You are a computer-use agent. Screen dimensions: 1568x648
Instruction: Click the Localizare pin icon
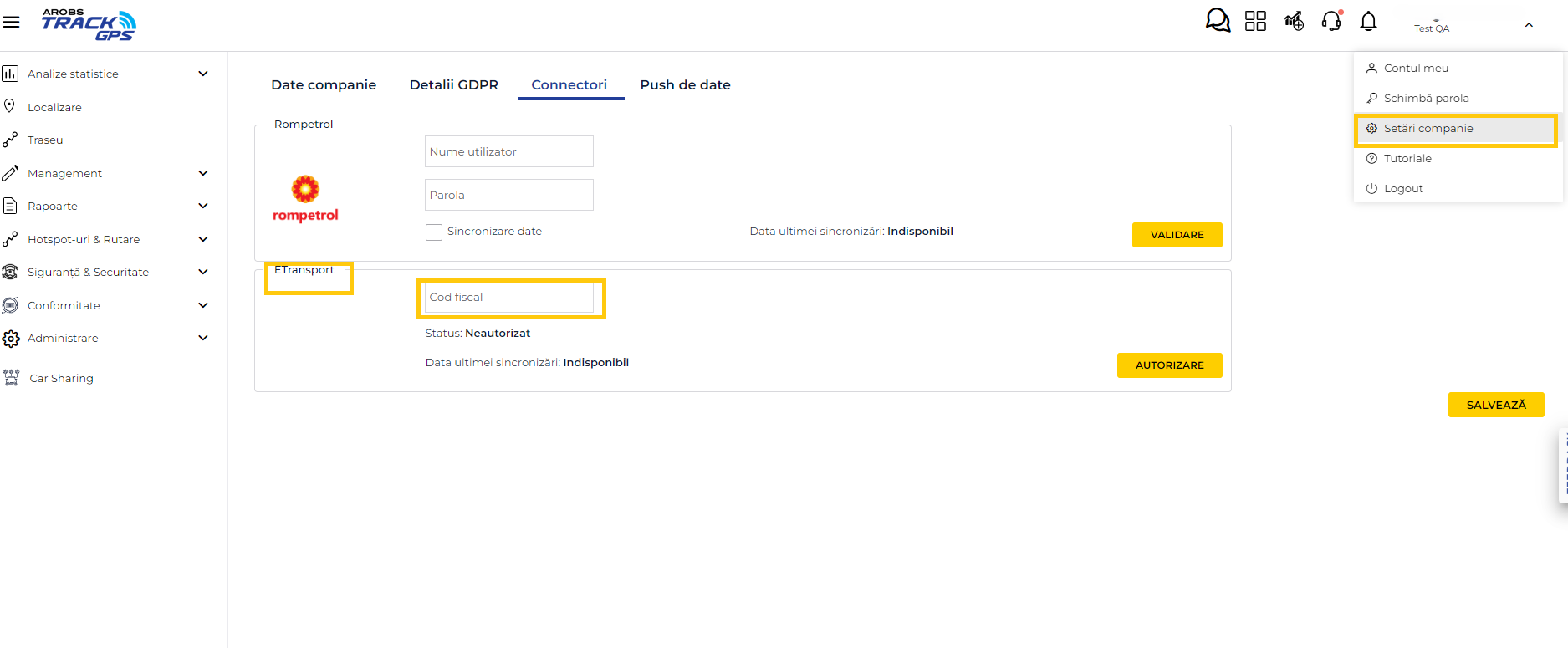coord(10,107)
